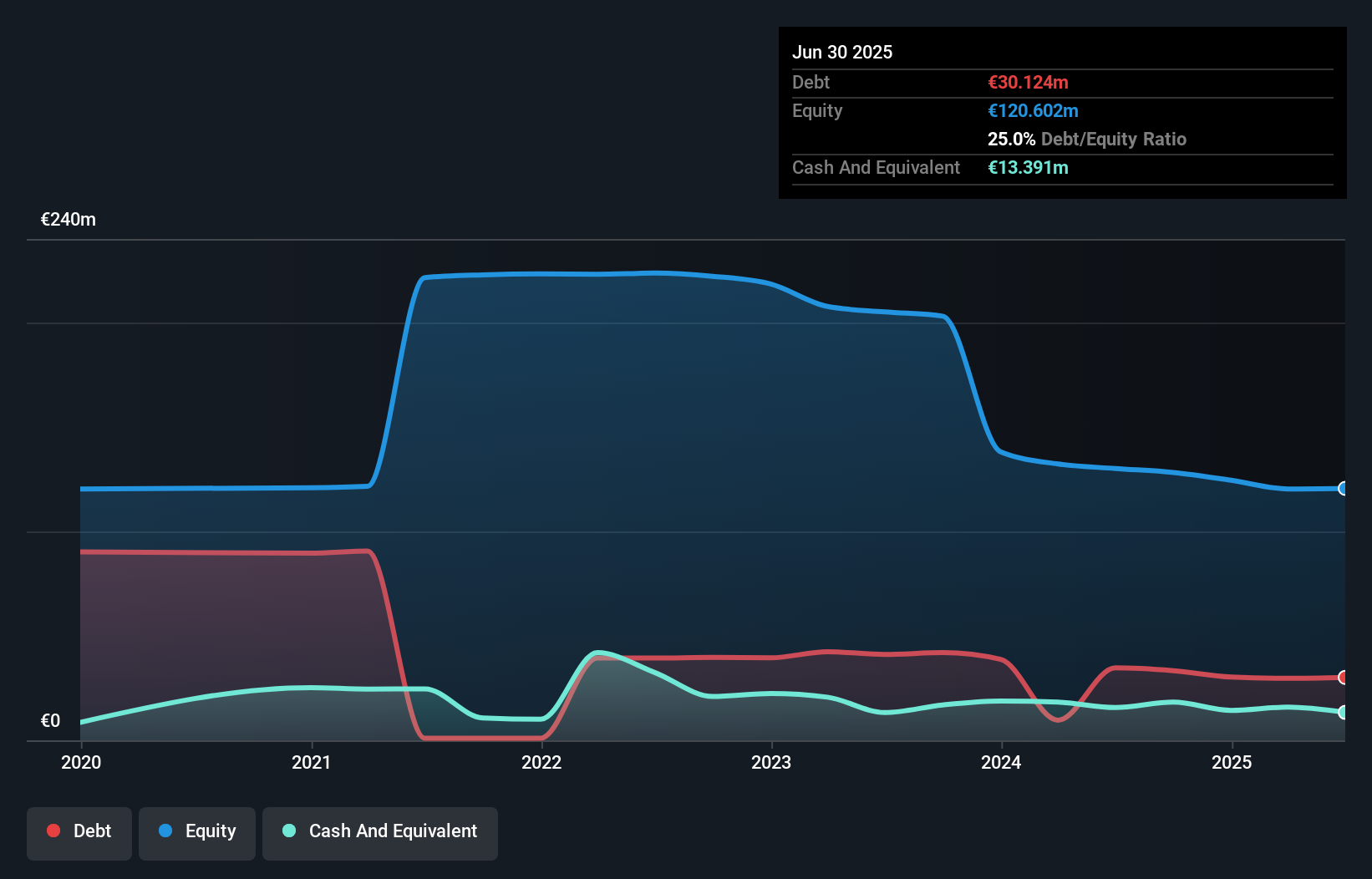Select the 2023 axis label
1372x879 pixels.
pyautogui.click(x=773, y=762)
